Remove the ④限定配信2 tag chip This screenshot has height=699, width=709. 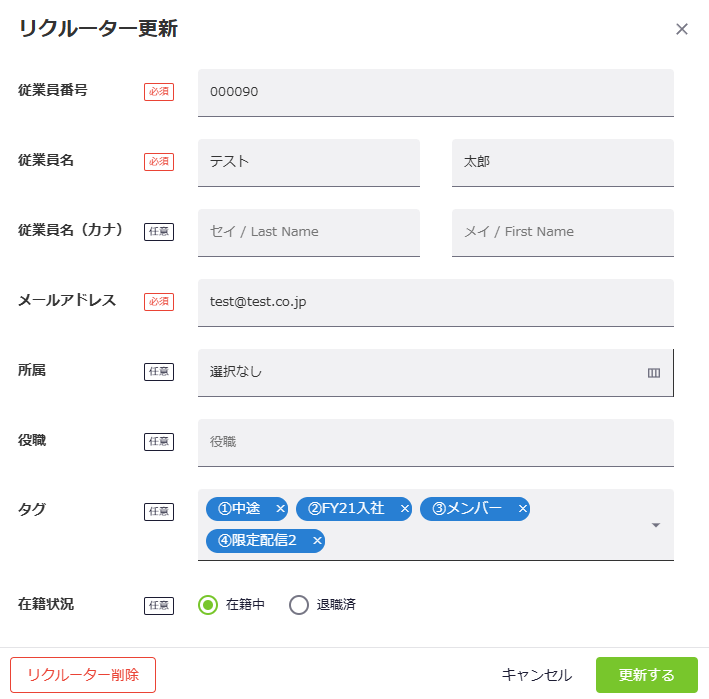click(317, 541)
